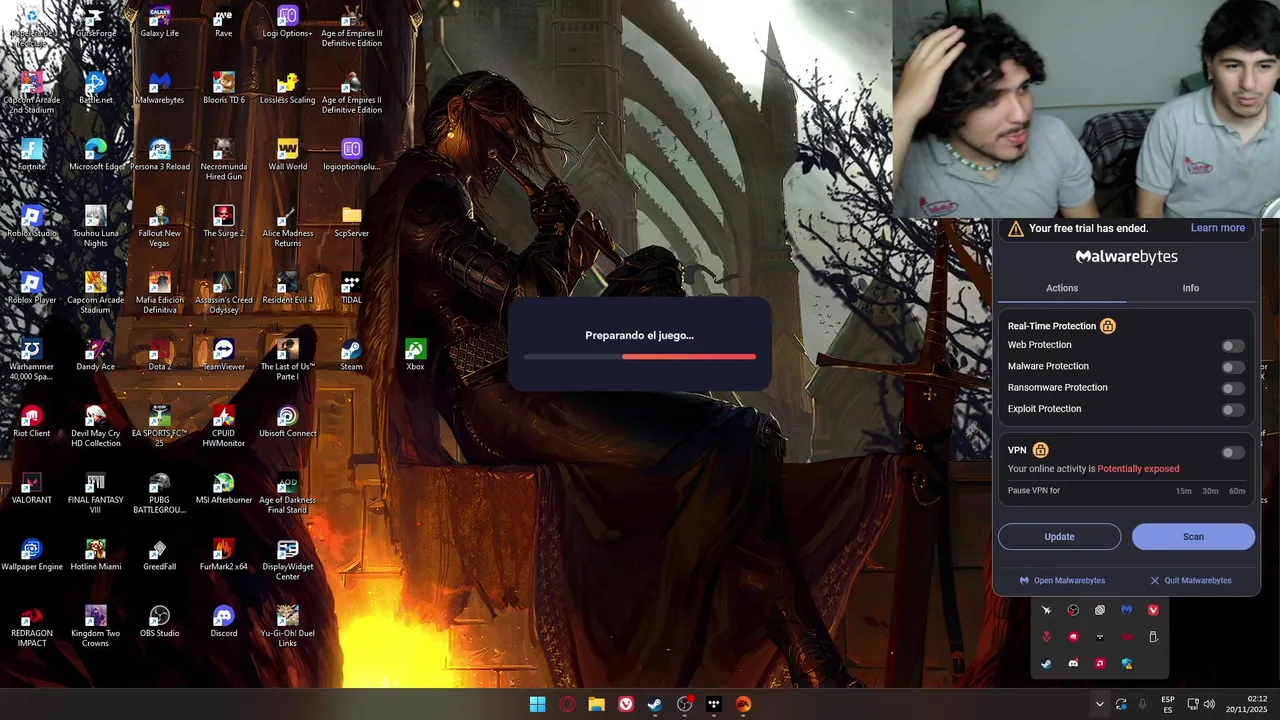Click the Malwarebytes tray icon
Viewport: 1280px width, 720px height.
tap(1127, 610)
